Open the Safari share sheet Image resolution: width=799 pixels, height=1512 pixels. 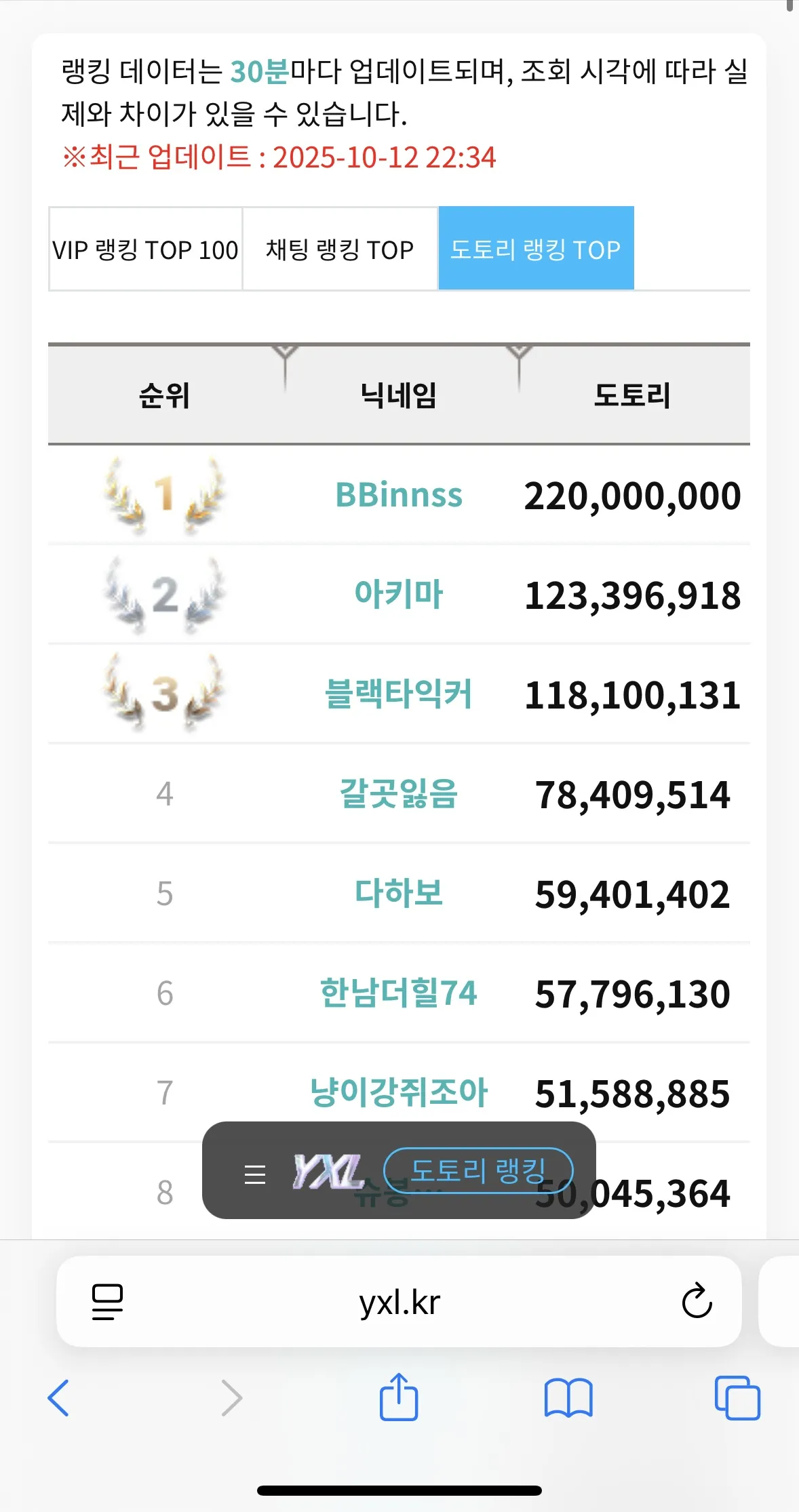click(x=399, y=1397)
